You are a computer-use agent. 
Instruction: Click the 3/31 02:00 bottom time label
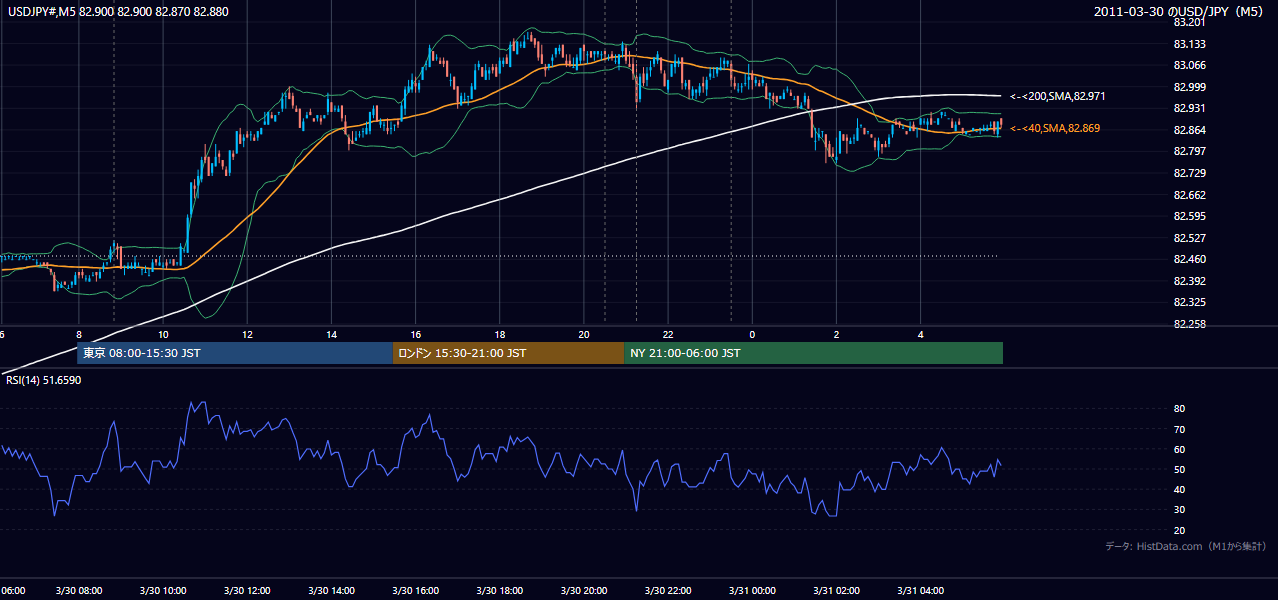point(836,590)
